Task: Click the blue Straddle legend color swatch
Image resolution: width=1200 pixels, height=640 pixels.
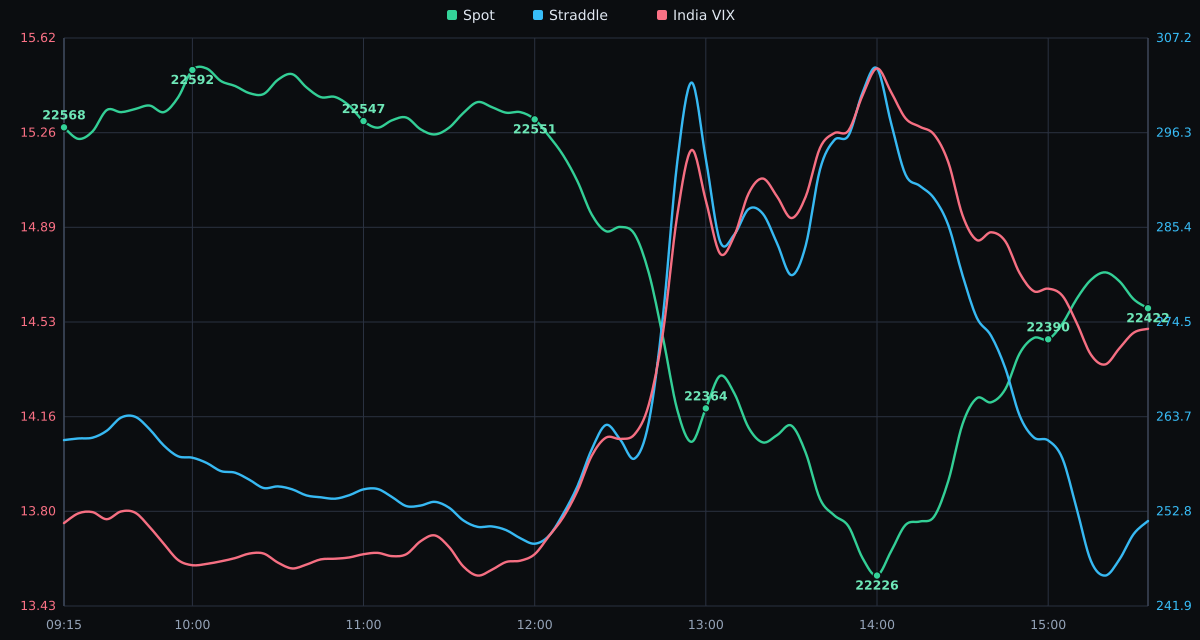Action: 538,15
